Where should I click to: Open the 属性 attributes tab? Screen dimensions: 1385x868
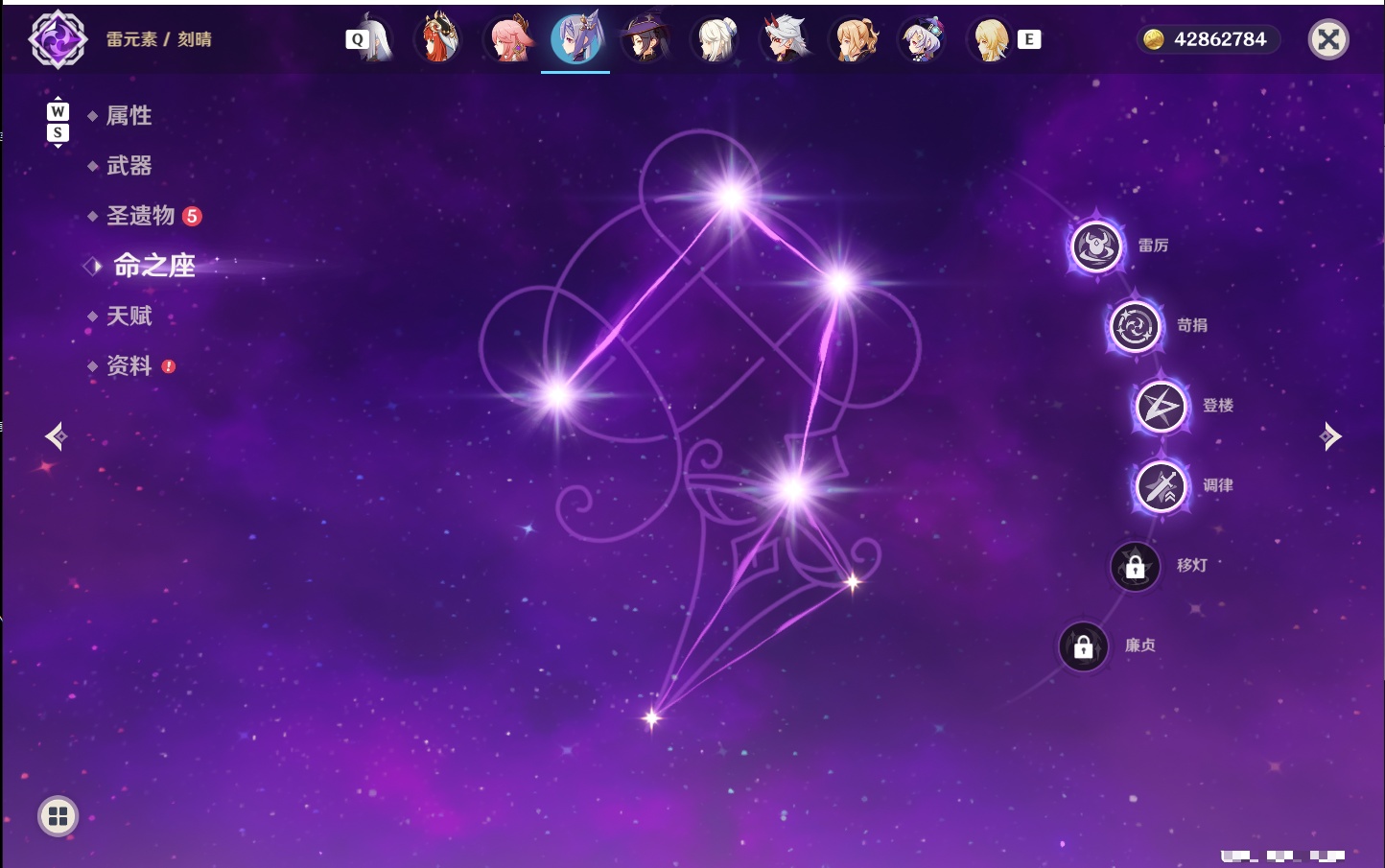pos(129,116)
